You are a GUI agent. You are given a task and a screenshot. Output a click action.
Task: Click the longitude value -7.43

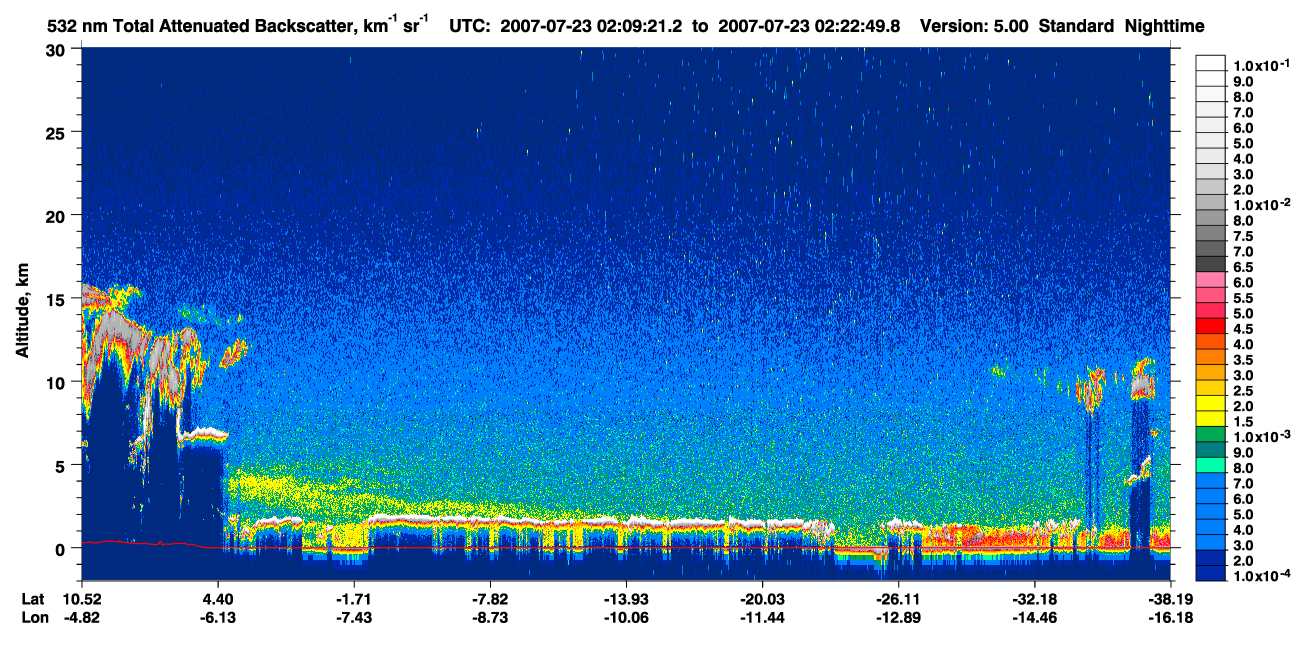click(354, 617)
